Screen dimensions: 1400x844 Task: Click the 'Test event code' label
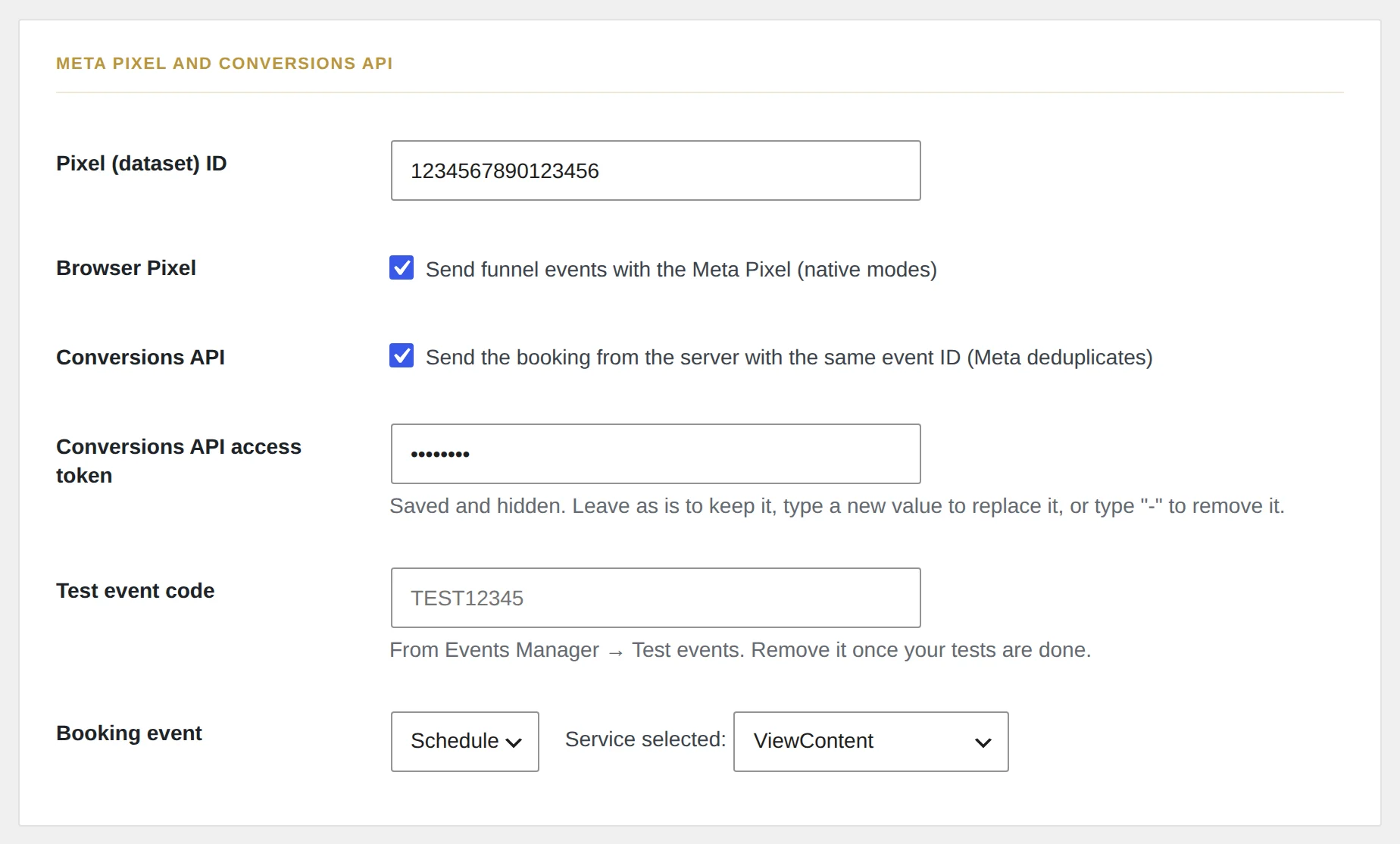135,591
